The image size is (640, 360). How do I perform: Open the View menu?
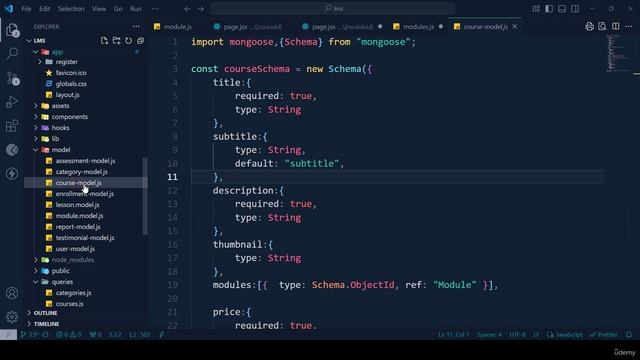99,9
